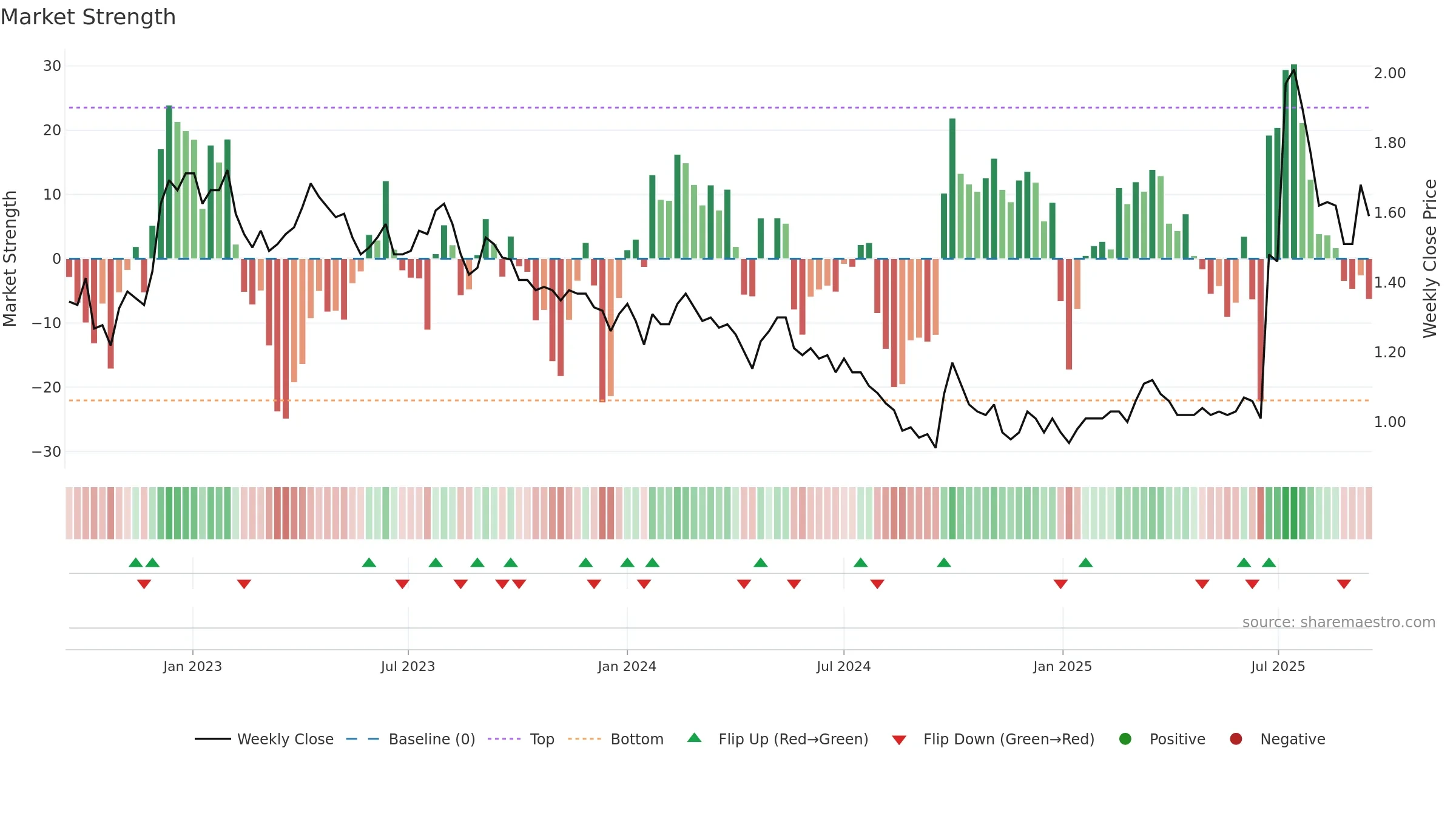Viewport: 1456px width, 819px height.
Task: Click the Jan 2023 x-axis label
Action: (192, 666)
